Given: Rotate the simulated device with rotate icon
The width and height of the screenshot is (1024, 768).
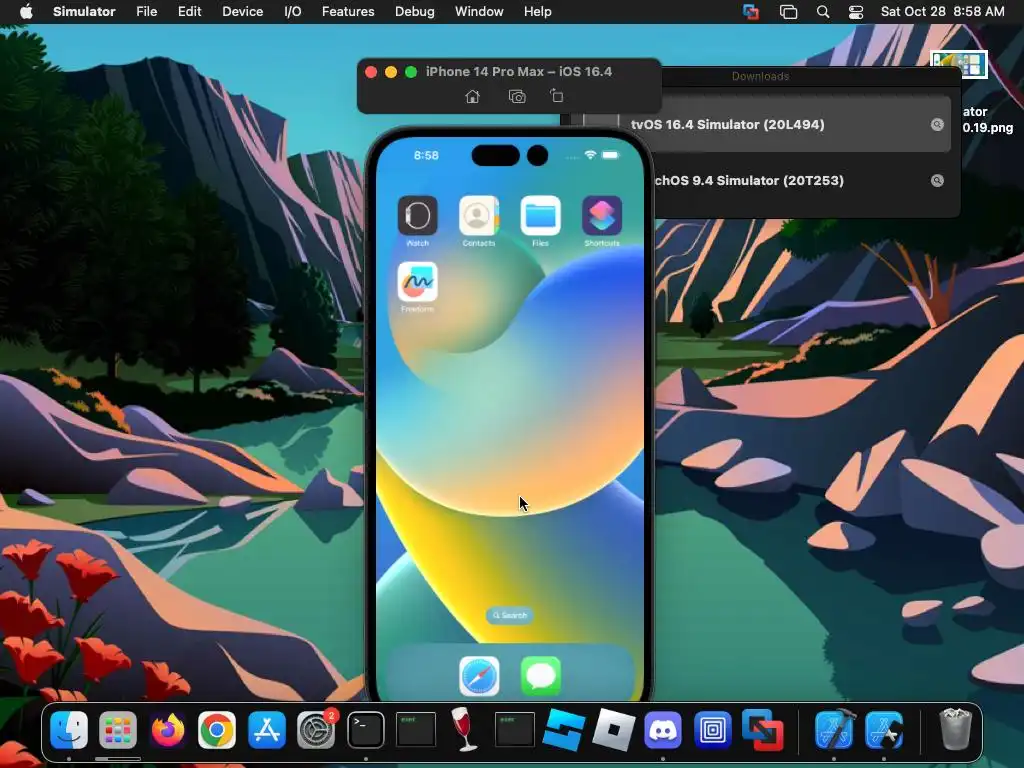Looking at the screenshot, I should coord(556,96).
